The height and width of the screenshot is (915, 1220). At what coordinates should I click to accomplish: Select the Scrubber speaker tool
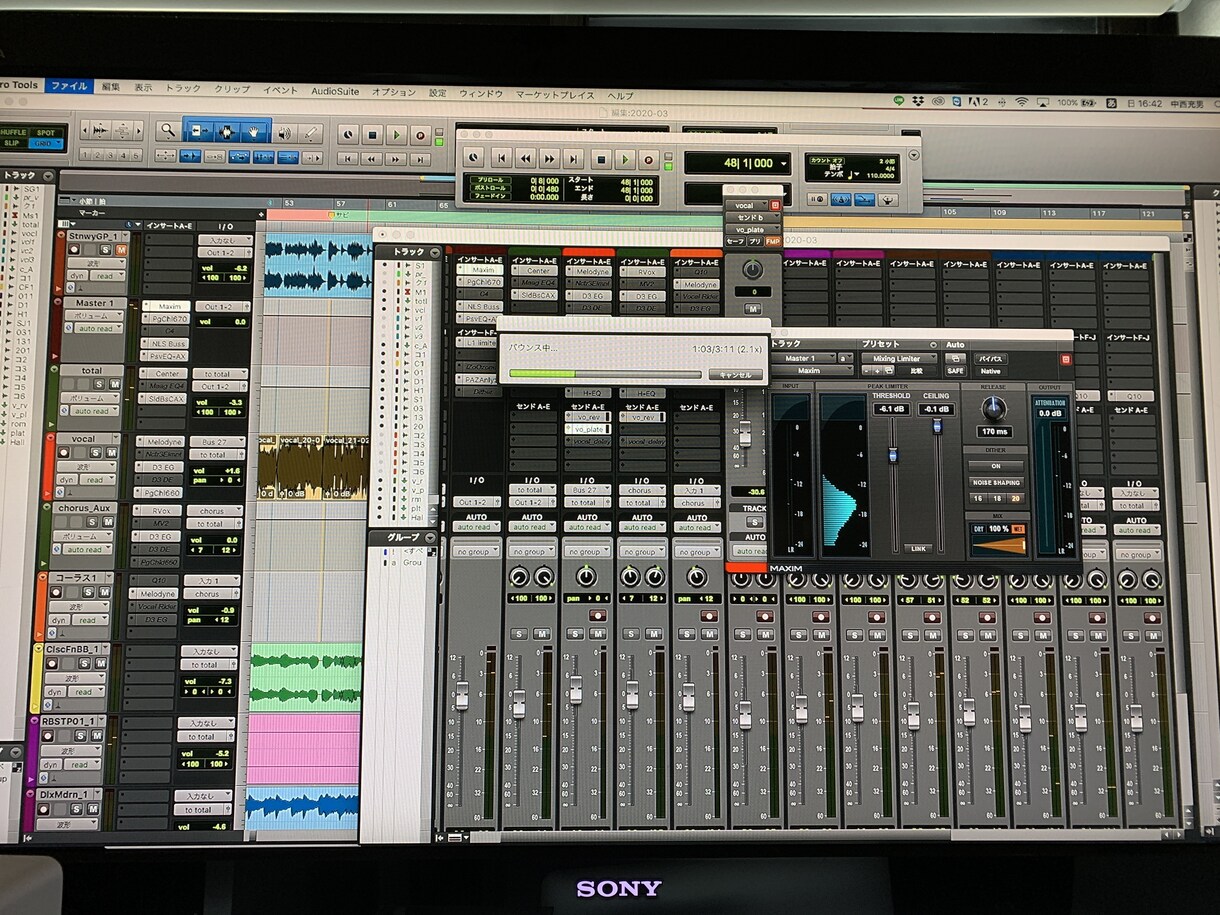click(x=285, y=133)
